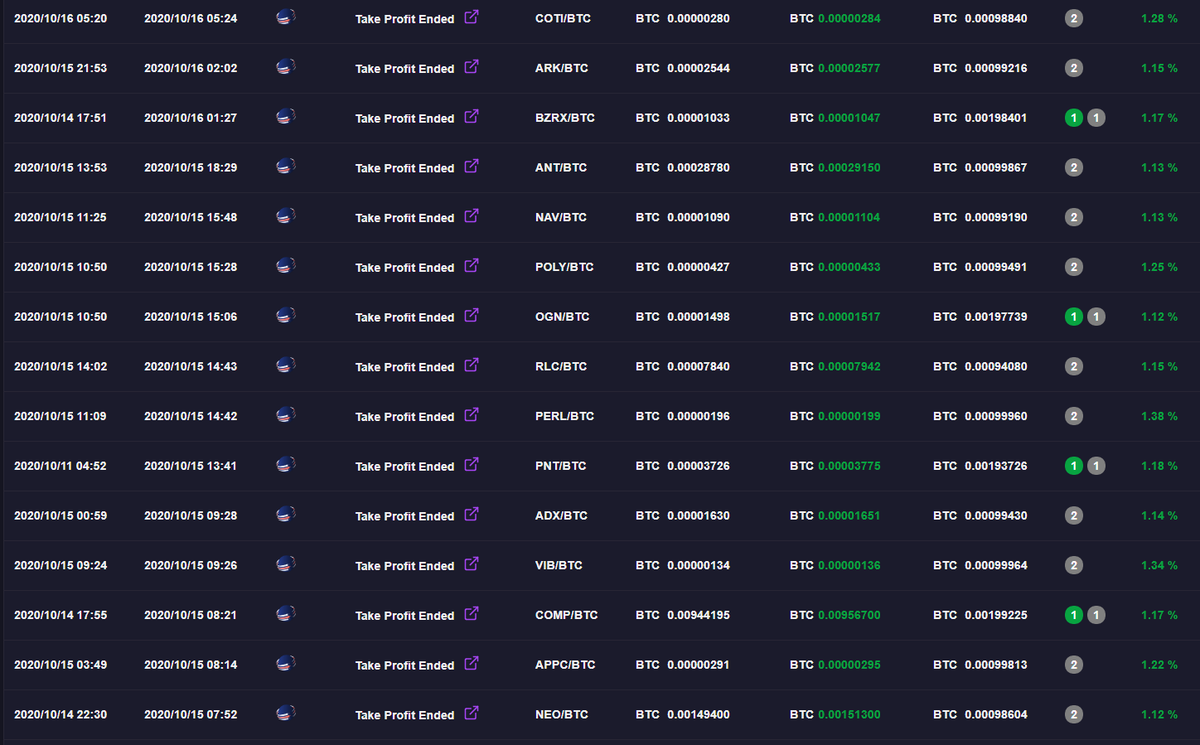The width and height of the screenshot is (1200, 745).
Task: Click Take Profit Ended status for POLY/BTC
Action: coord(404,267)
